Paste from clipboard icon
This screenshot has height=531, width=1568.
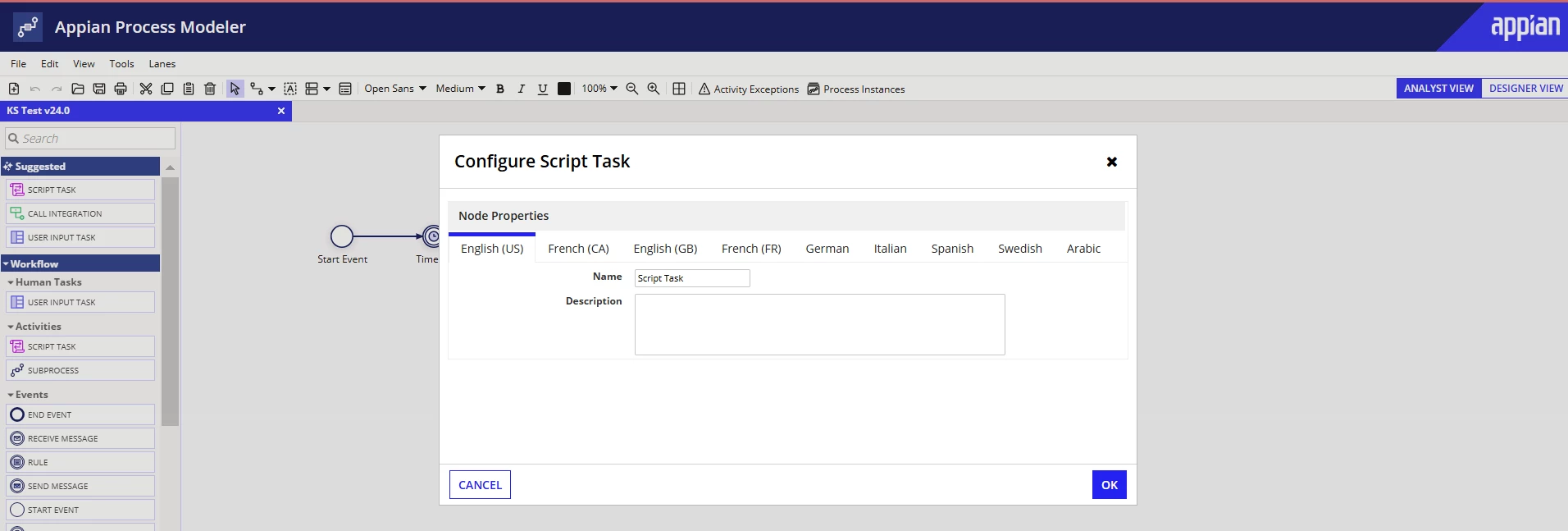coord(189,89)
